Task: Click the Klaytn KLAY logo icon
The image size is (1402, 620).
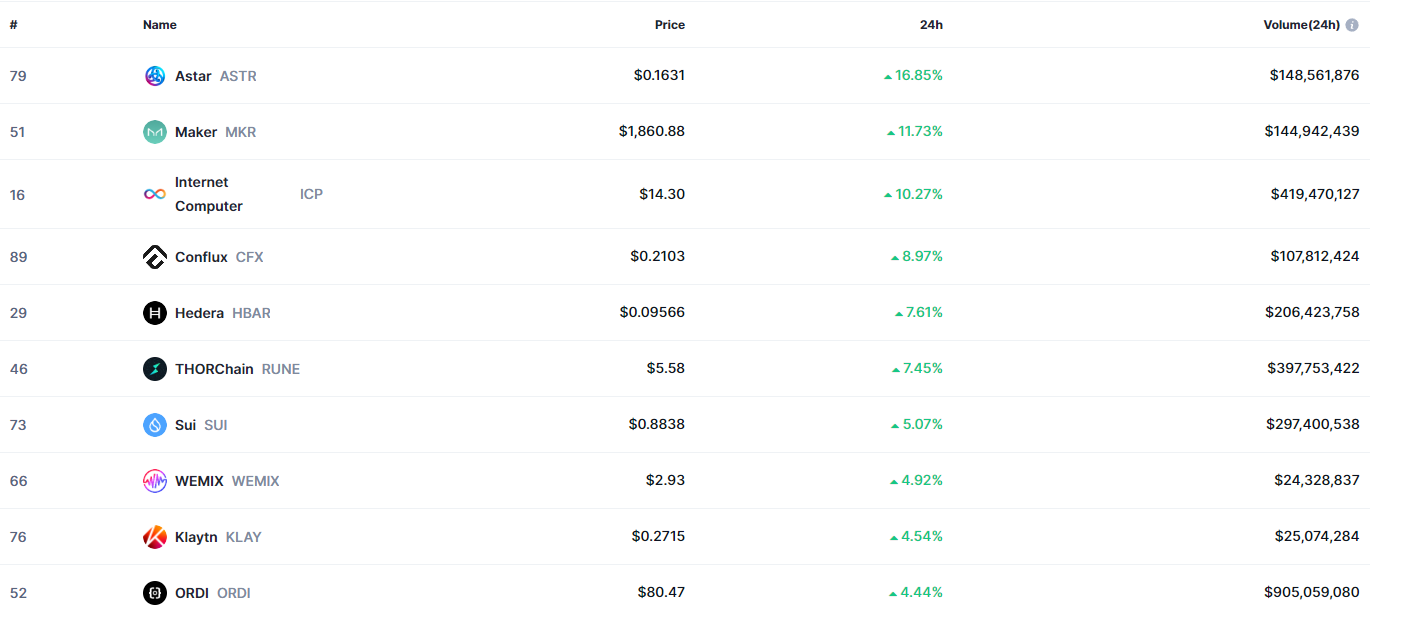Action: [x=155, y=537]
